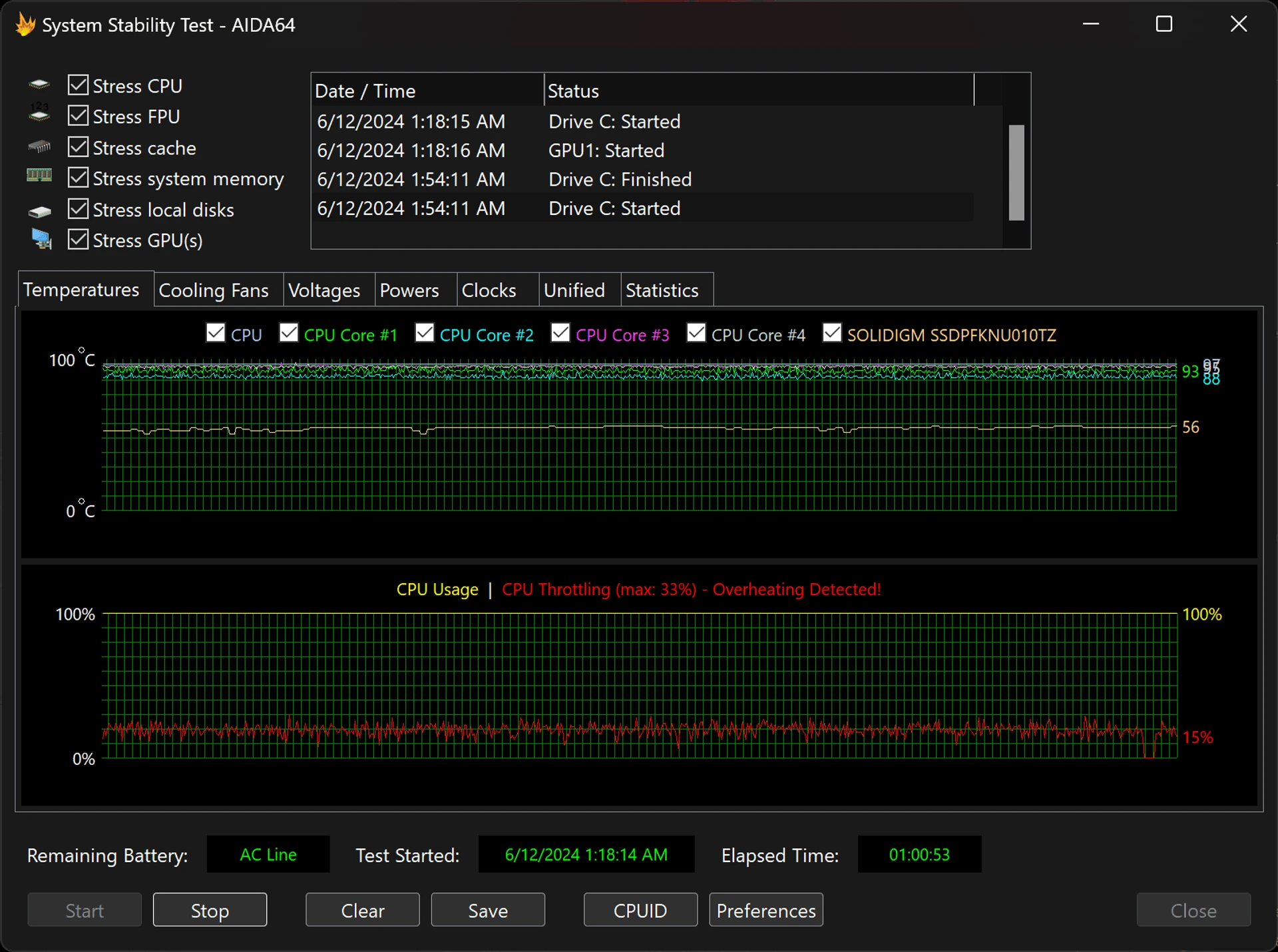Click the Status column header
The width and height of the screenshot is (1278, 952).
click(759, 91)
